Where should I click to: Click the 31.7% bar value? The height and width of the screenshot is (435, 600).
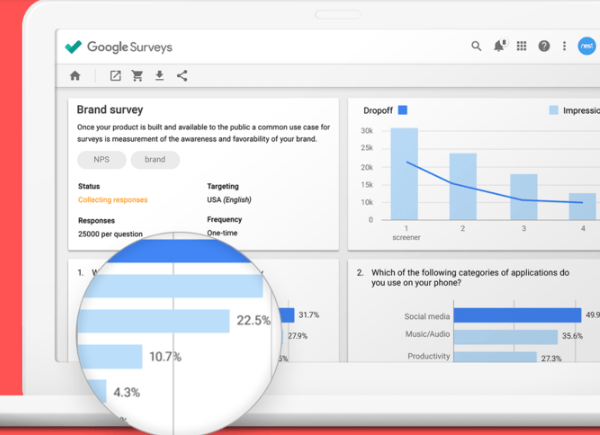tap(309, 315)
